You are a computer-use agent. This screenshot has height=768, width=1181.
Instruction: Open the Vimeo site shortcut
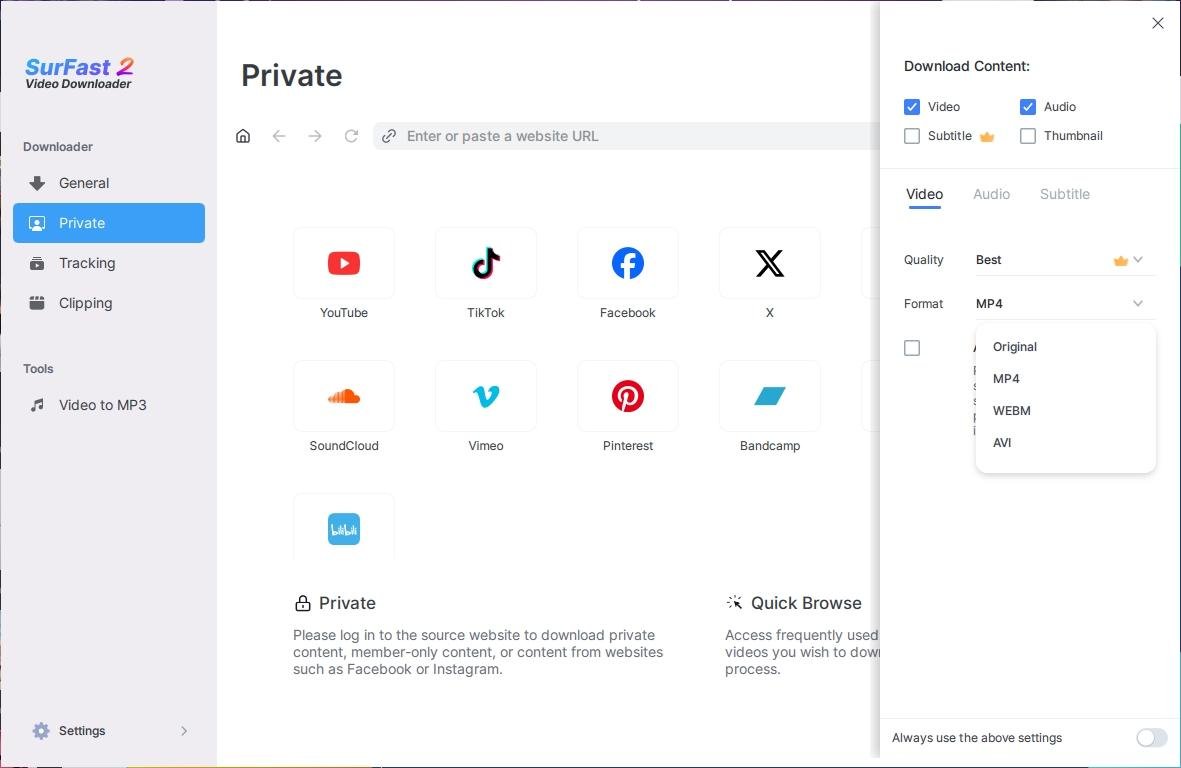(486, 396)
